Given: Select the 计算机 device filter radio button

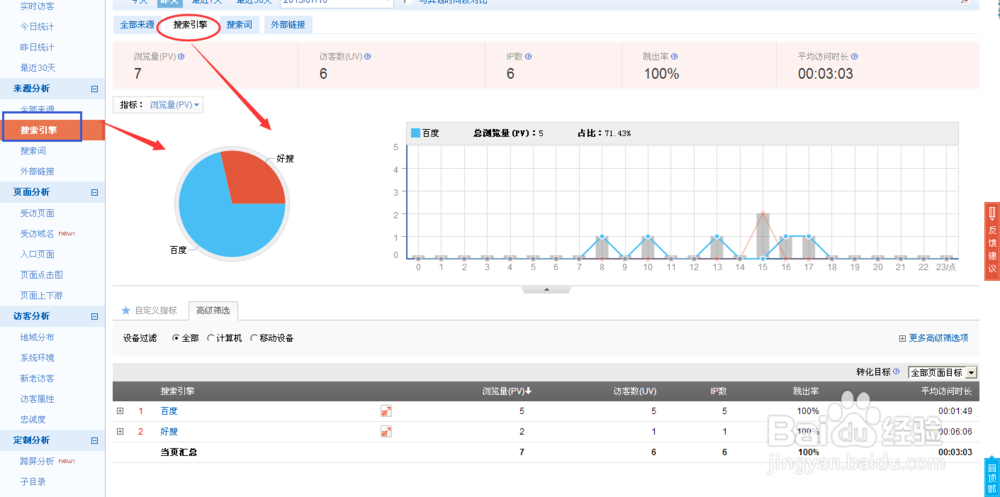Looking at the screenshot, I should 210,338.
